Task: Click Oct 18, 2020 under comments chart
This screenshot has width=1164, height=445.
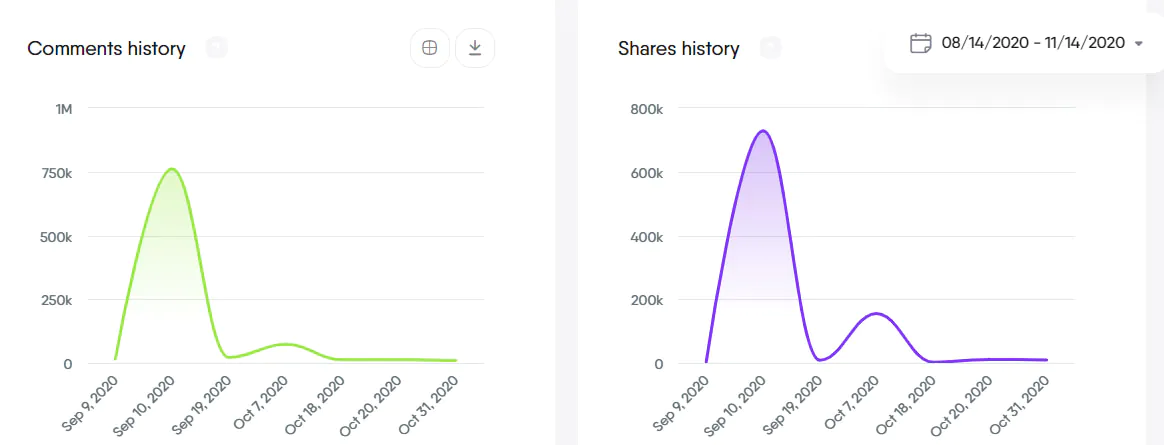Action: [x=316, y=406]
